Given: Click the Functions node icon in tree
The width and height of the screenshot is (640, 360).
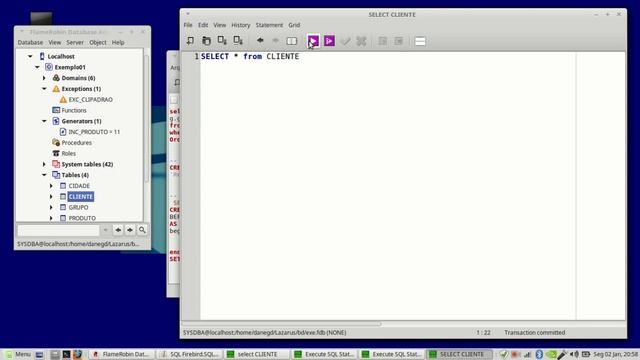Looking at the screenshot, I should click(x=56, y=110).
